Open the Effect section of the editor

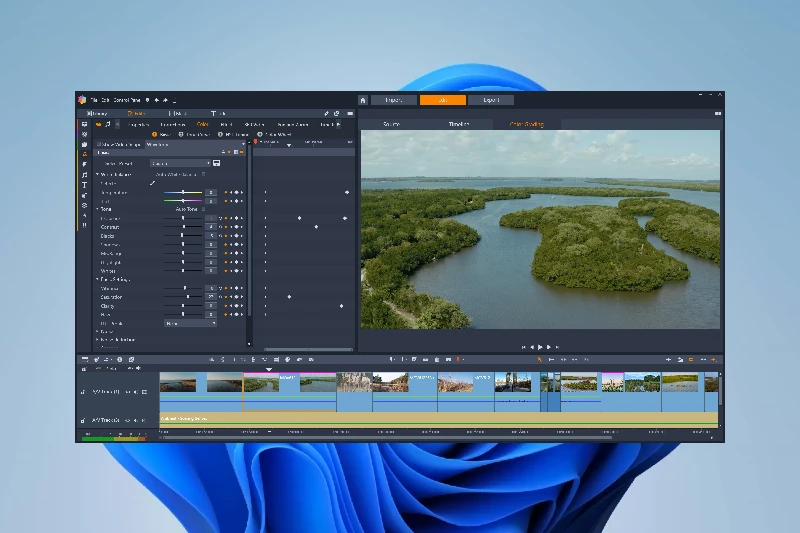coord(226,124)
